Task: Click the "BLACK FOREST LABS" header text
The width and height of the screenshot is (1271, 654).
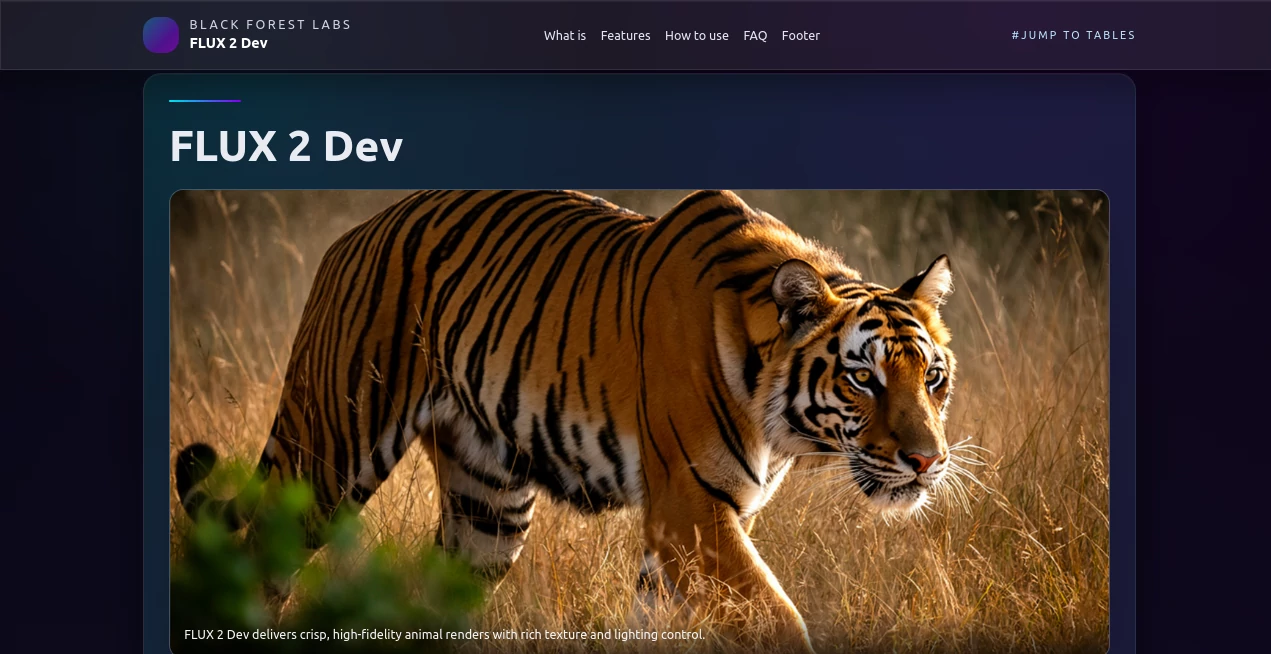Action: point(270,24)
